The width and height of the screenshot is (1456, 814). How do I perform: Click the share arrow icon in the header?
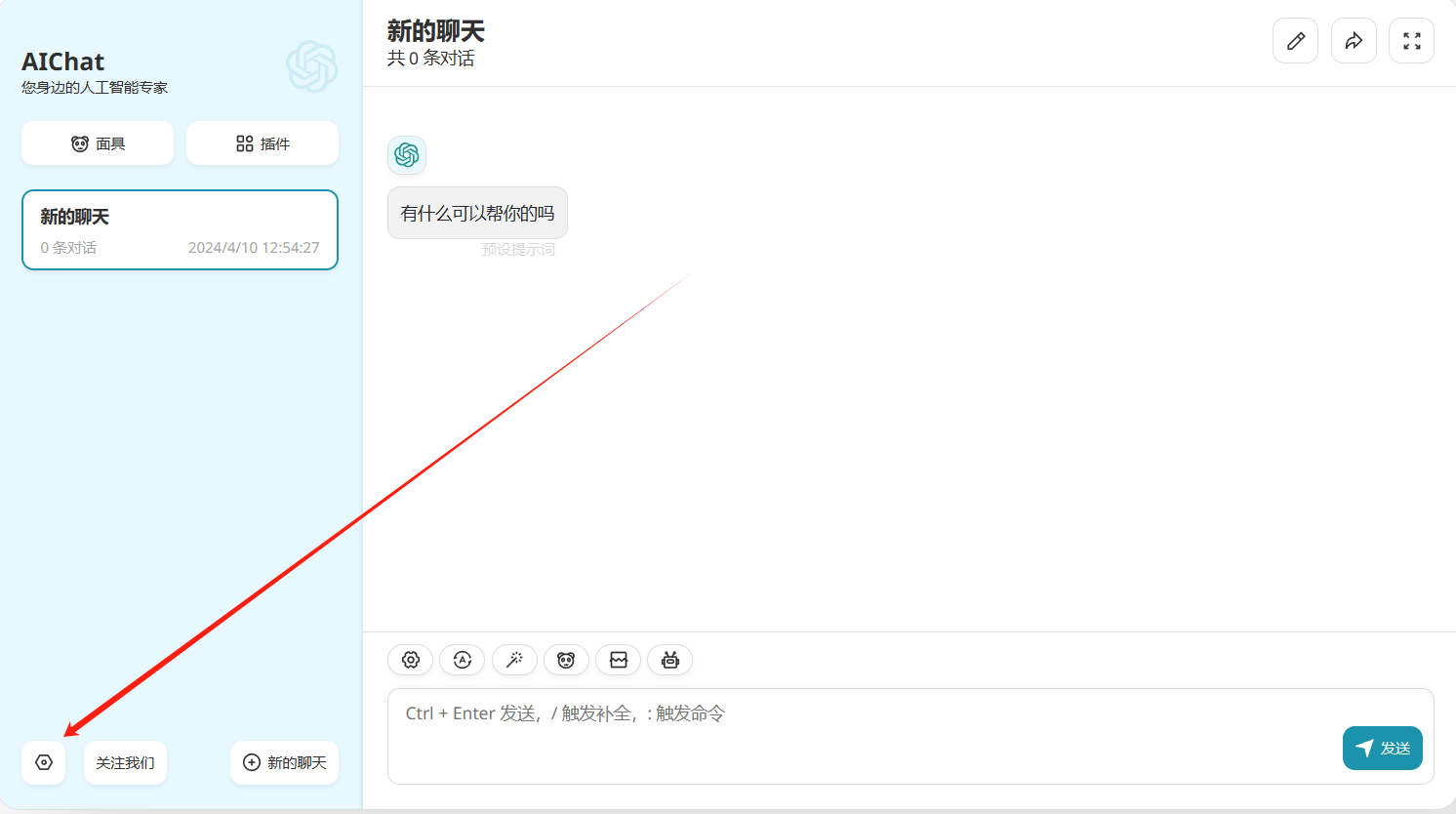click(1354, 41)
